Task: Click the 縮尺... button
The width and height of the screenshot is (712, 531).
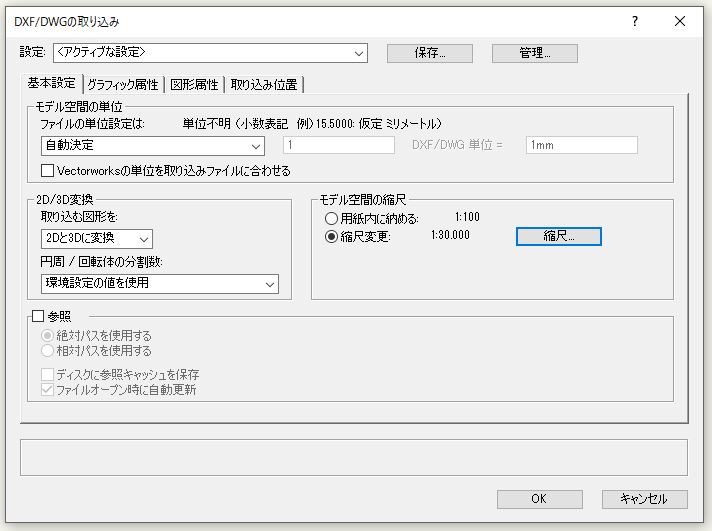Action: coord(559,236)
